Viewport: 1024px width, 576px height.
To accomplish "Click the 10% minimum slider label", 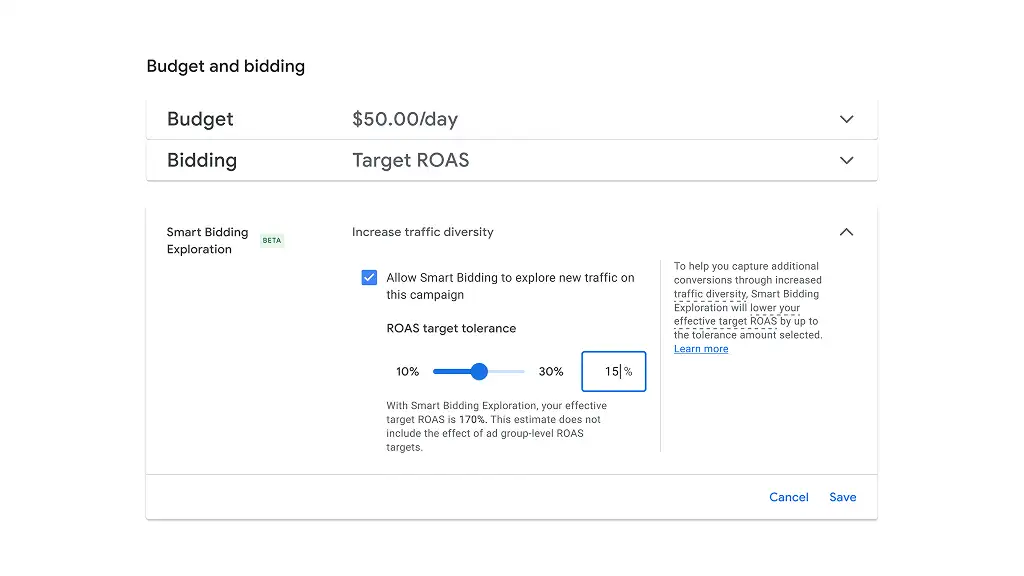I will point(408,372).
